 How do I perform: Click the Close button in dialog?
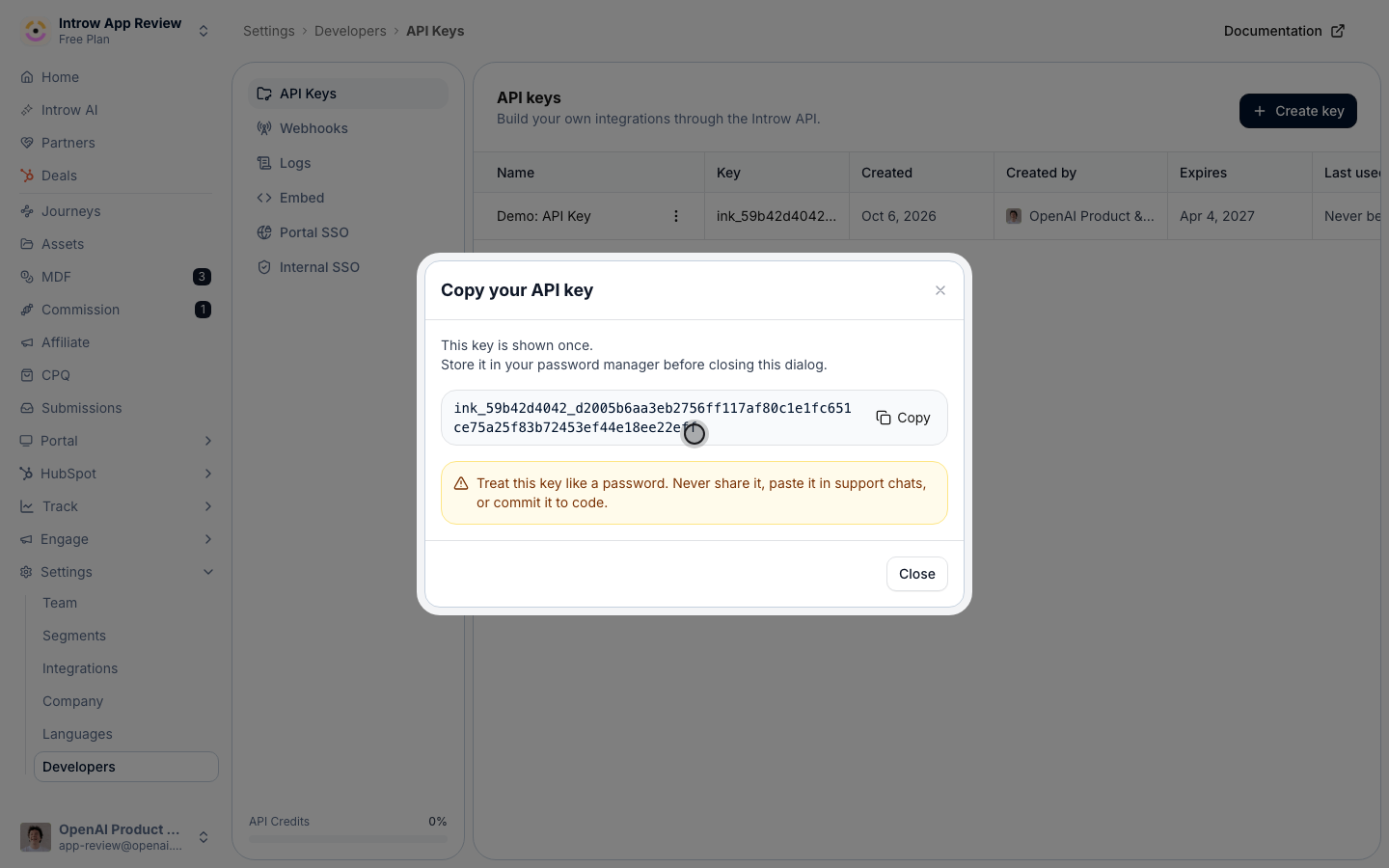[917, 574]
